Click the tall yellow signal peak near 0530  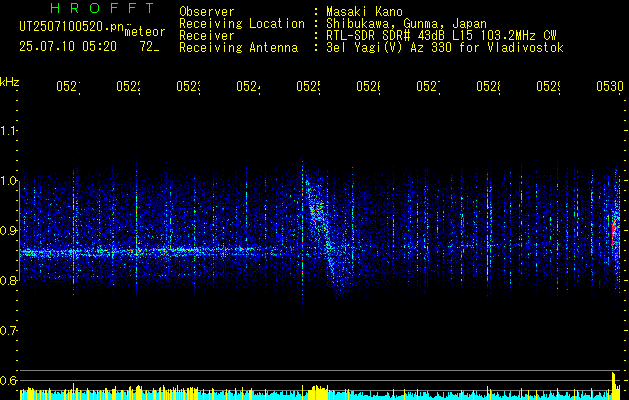613,386
